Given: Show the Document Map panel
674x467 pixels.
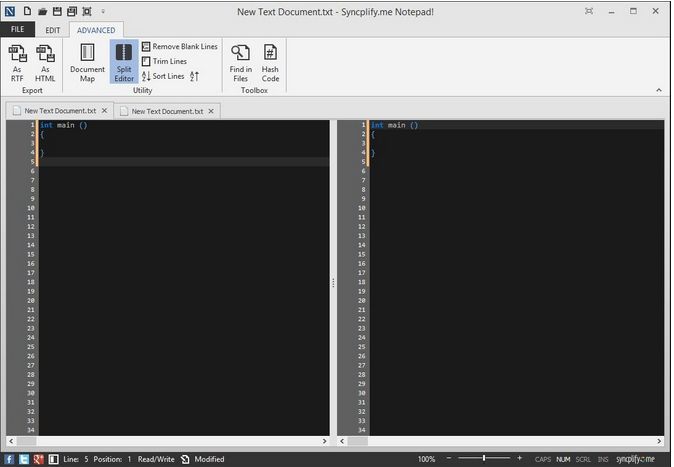Looking at the screenshot, I should point(87,63).
